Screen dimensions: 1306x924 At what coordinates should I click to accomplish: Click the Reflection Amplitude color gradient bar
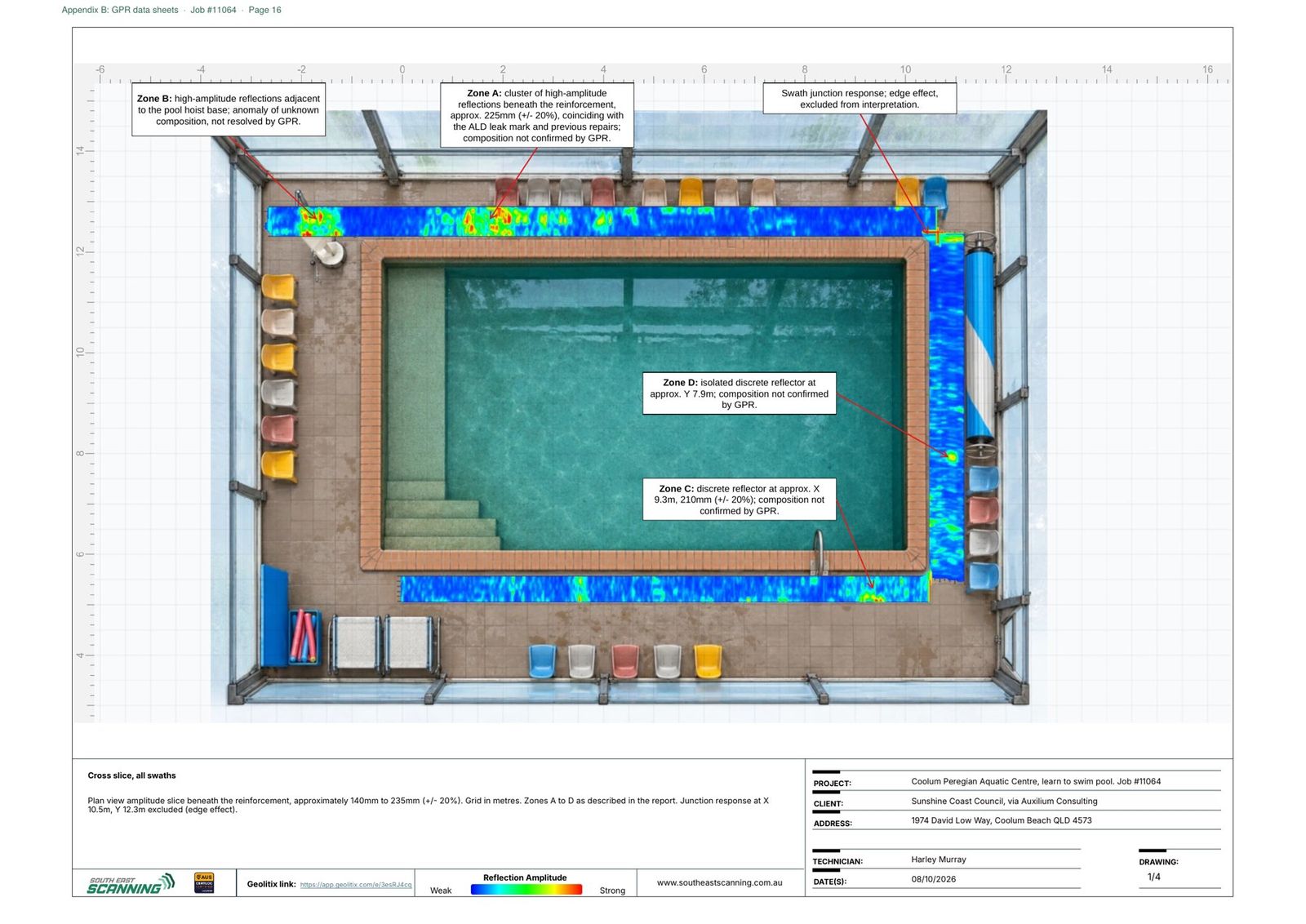526,890
